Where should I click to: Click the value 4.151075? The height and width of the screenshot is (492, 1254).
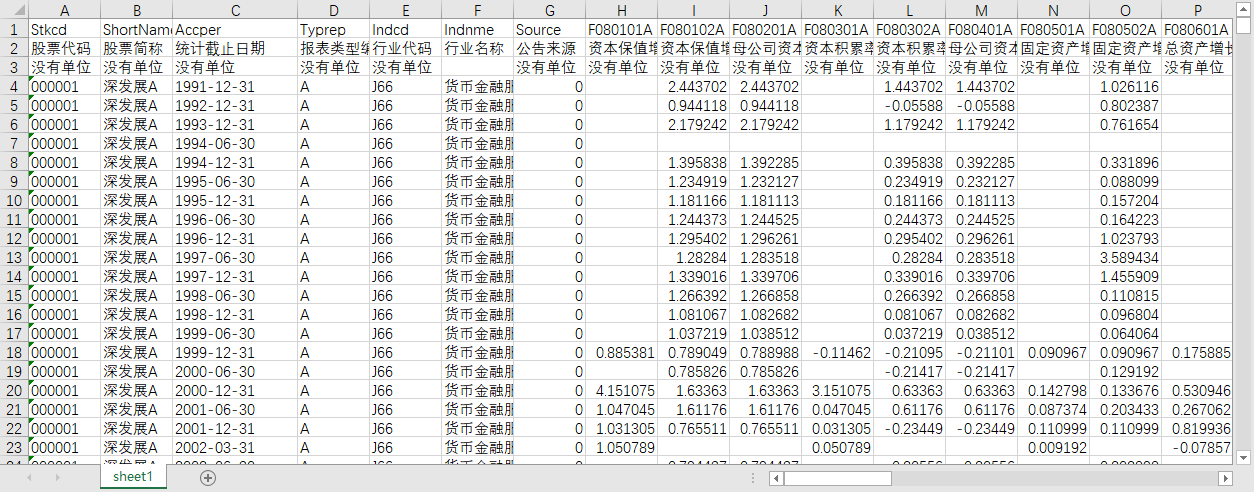[622, 391]
